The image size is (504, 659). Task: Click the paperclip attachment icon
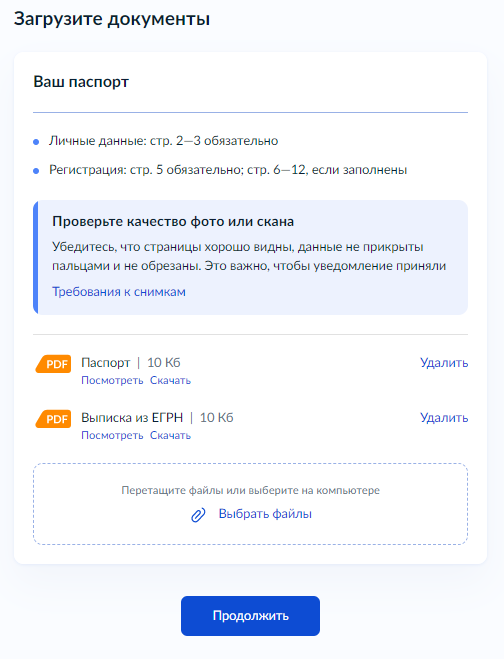point(198,514)
